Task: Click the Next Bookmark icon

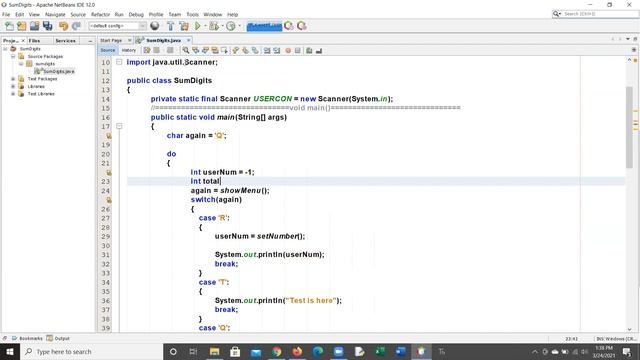Action: [245, 50]
